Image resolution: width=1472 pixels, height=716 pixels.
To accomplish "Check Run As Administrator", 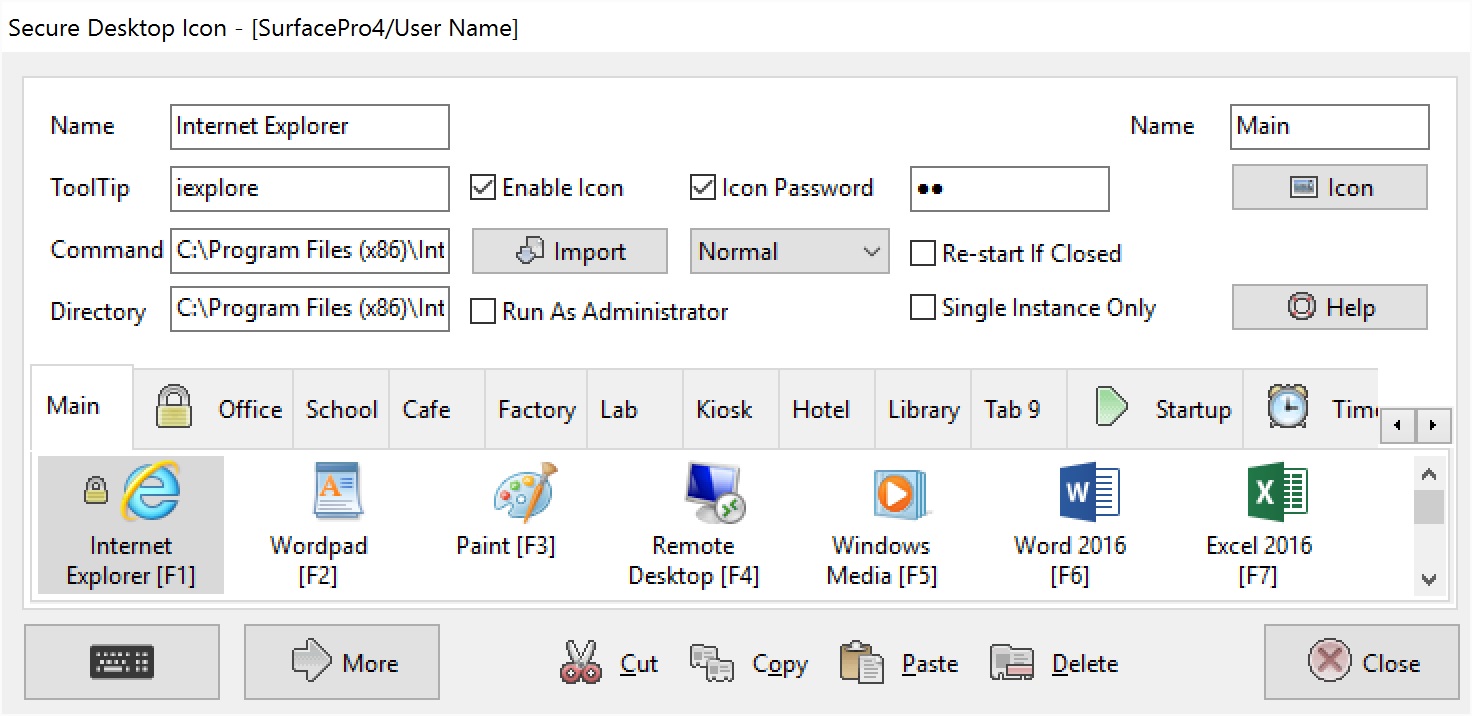I will (x=484, y=311).
